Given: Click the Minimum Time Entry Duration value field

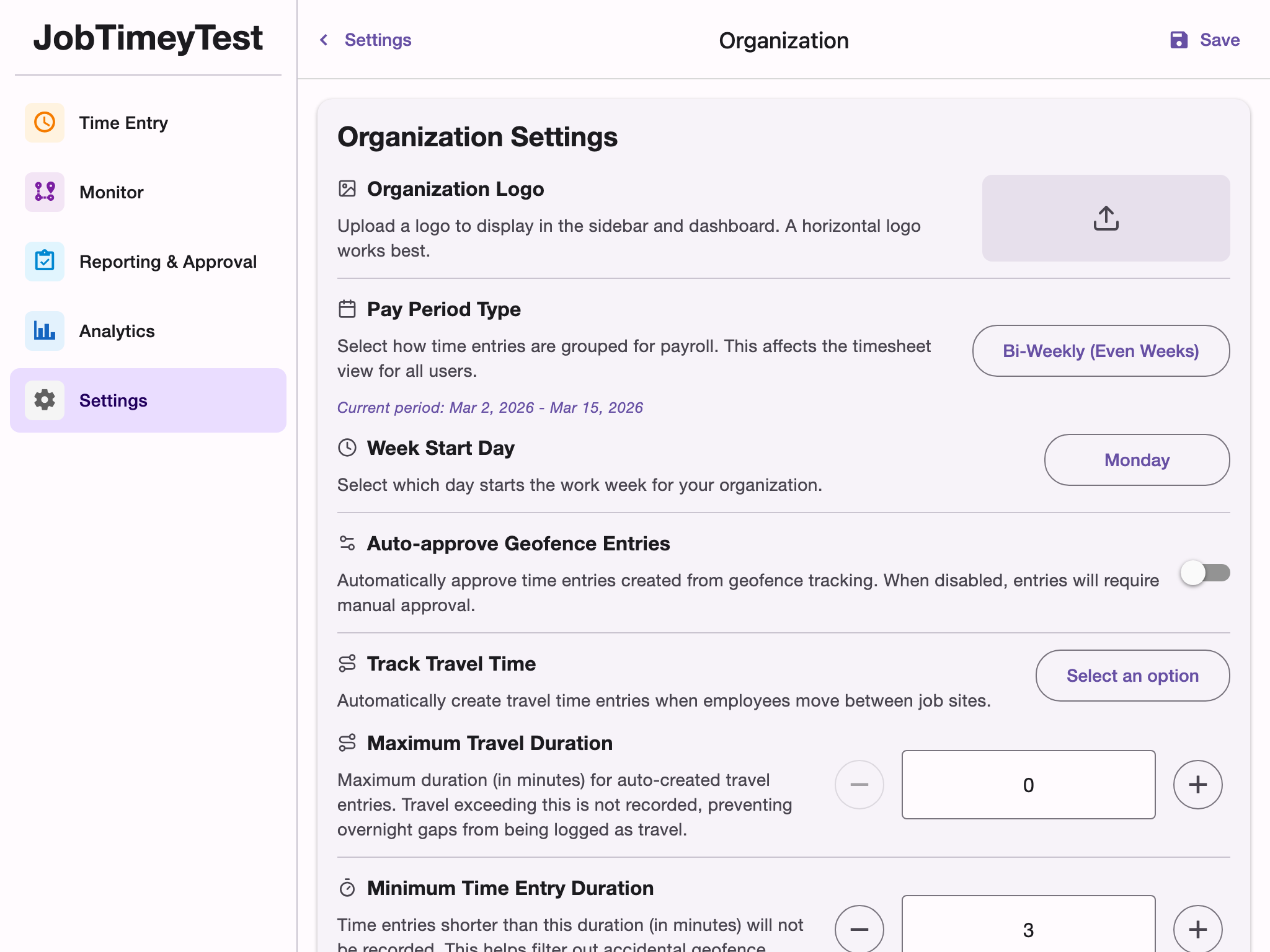Looking at the screenshot, I should click(1028, 928).
